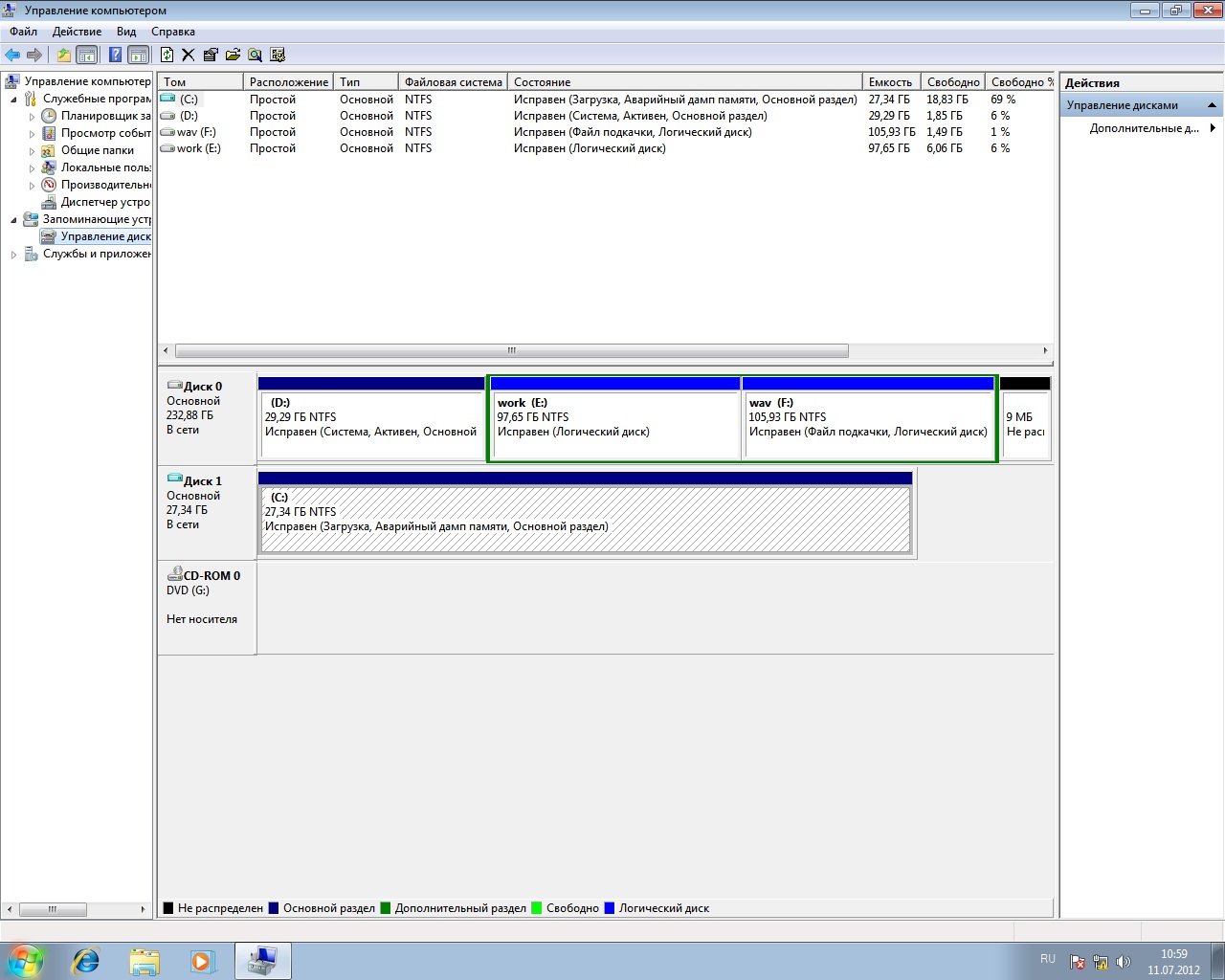Click the Back arrow in the toolbar
This screenshot has height=980, width=1225.
click(x=12, y=55)
